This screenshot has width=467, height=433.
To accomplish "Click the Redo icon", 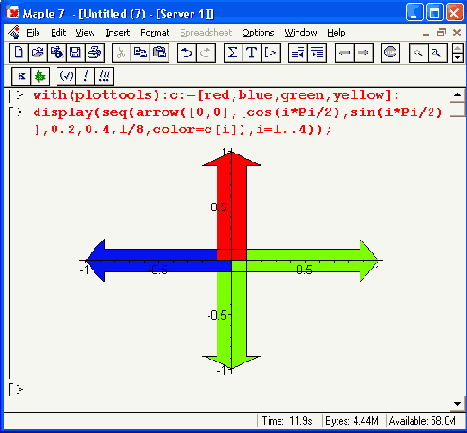I will [x=206, y=53].
